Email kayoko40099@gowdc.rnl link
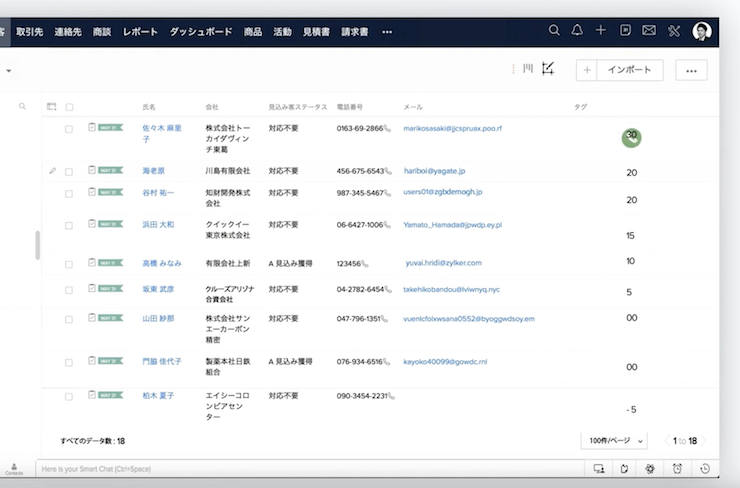Viewport: 740px width, 488px height. coord(445,362)
